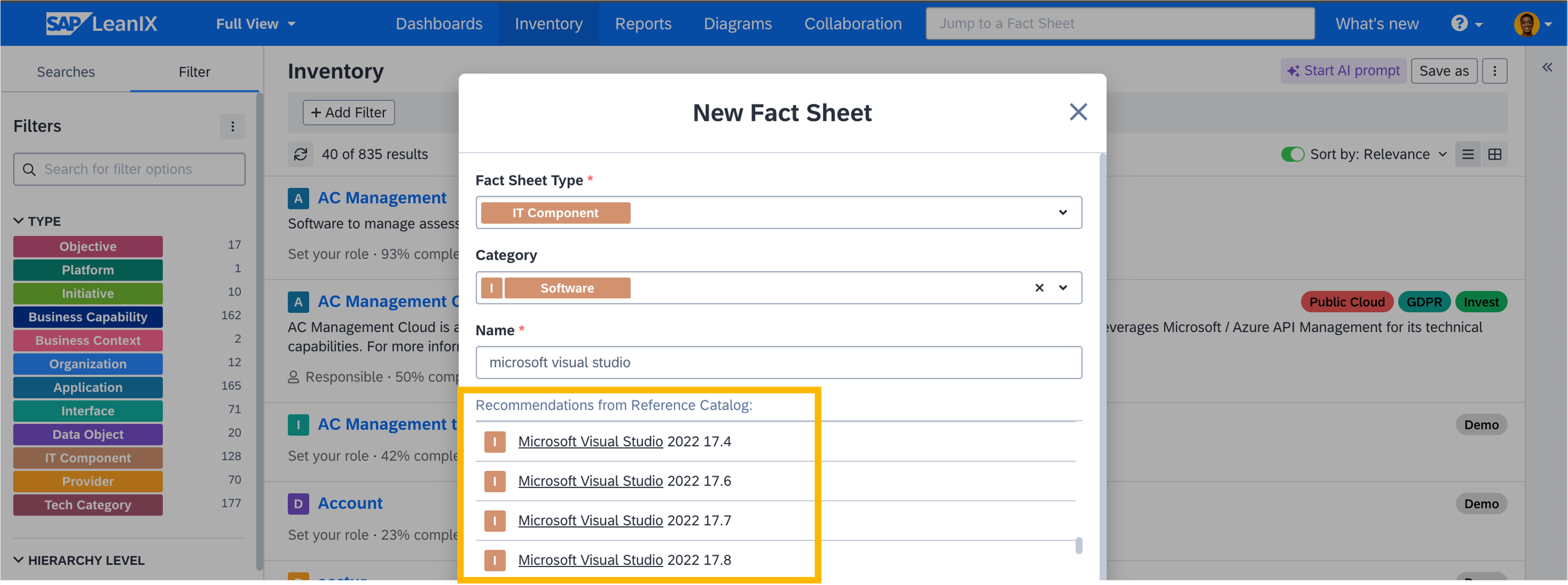Navigate to Diagrams
Viewport: 1568px width, 585px height.
(x=738, y=24)
